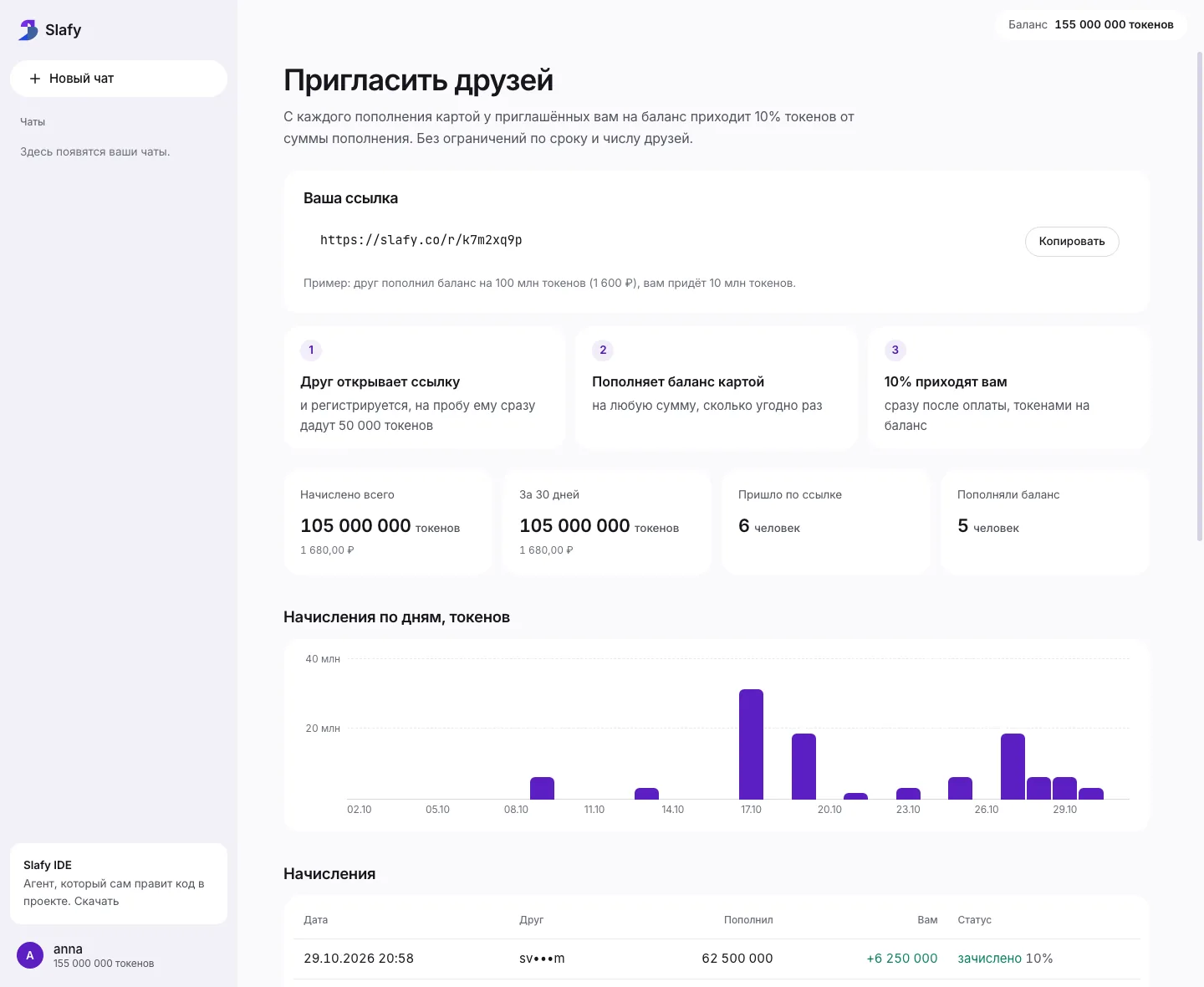Click the Пришло по ссылке 6 человек card
The width and height of the screenshot is (1204, 987).
[826, 522]
